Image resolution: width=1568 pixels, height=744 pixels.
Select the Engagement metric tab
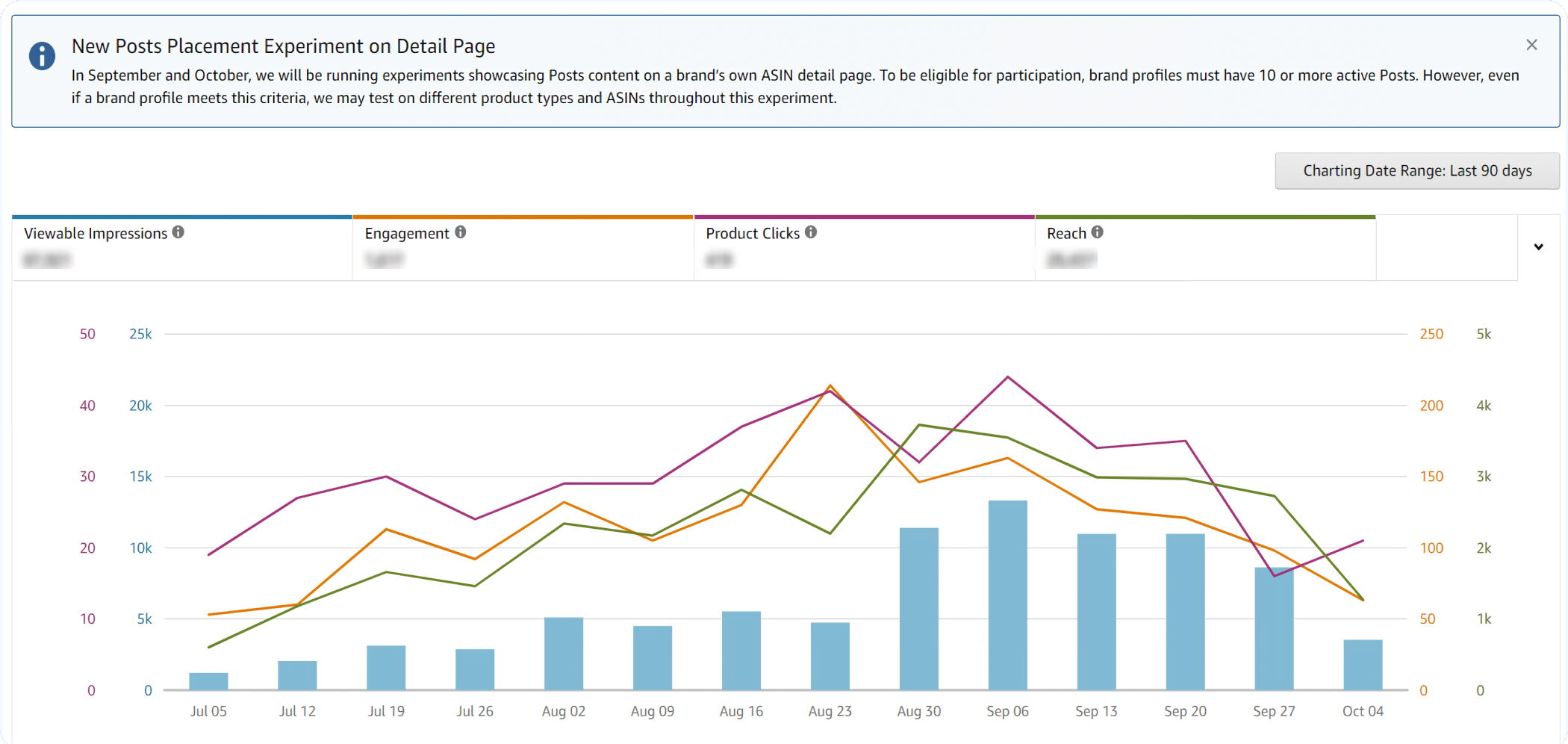pyautogui.click(x=523, y=248)
